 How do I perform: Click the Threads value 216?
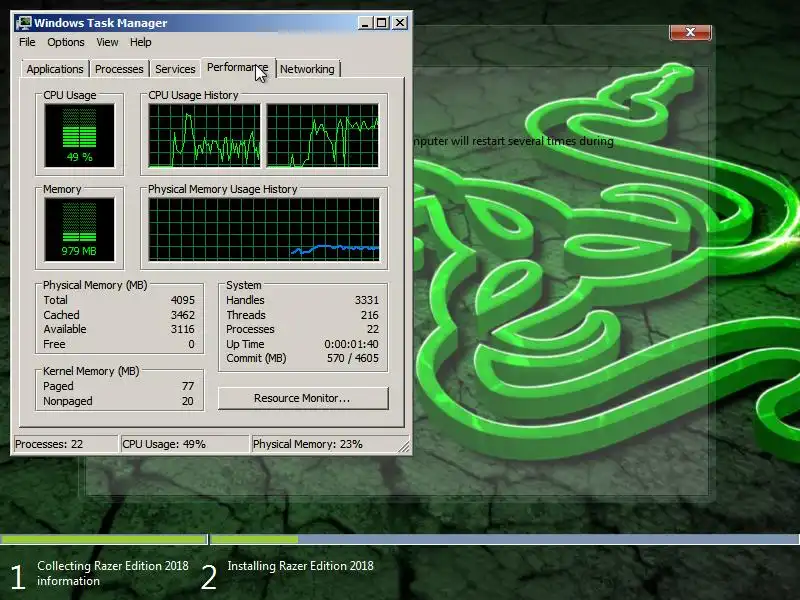369,315
